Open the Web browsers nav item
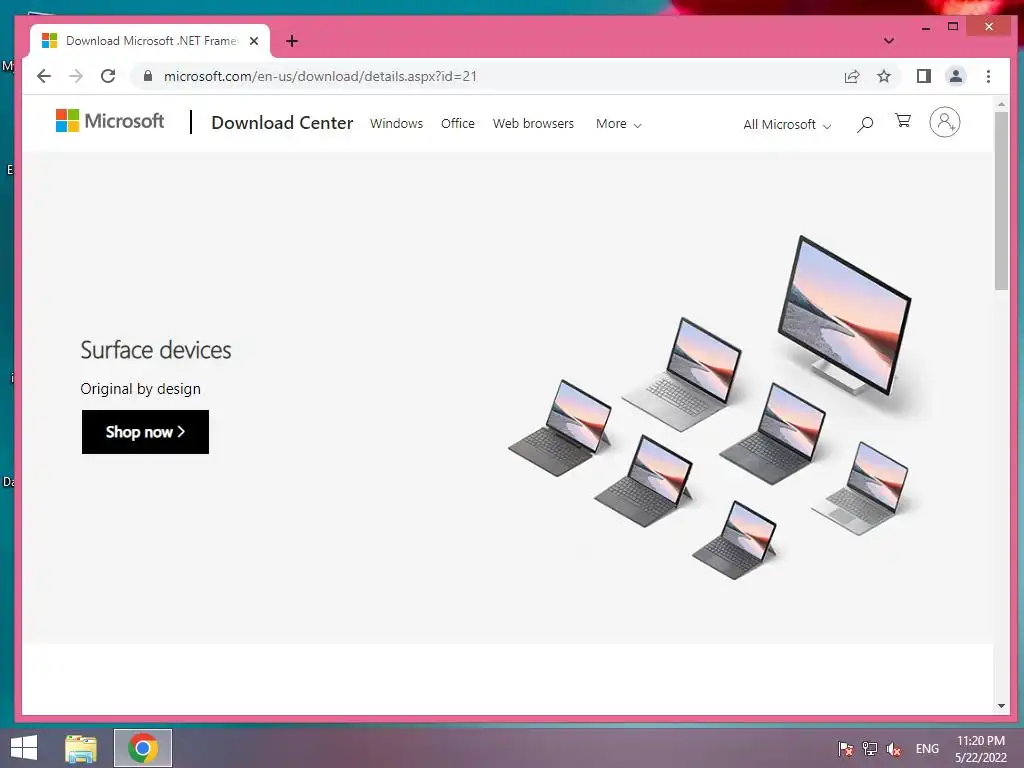1024x768 pixels. (534, 123)
